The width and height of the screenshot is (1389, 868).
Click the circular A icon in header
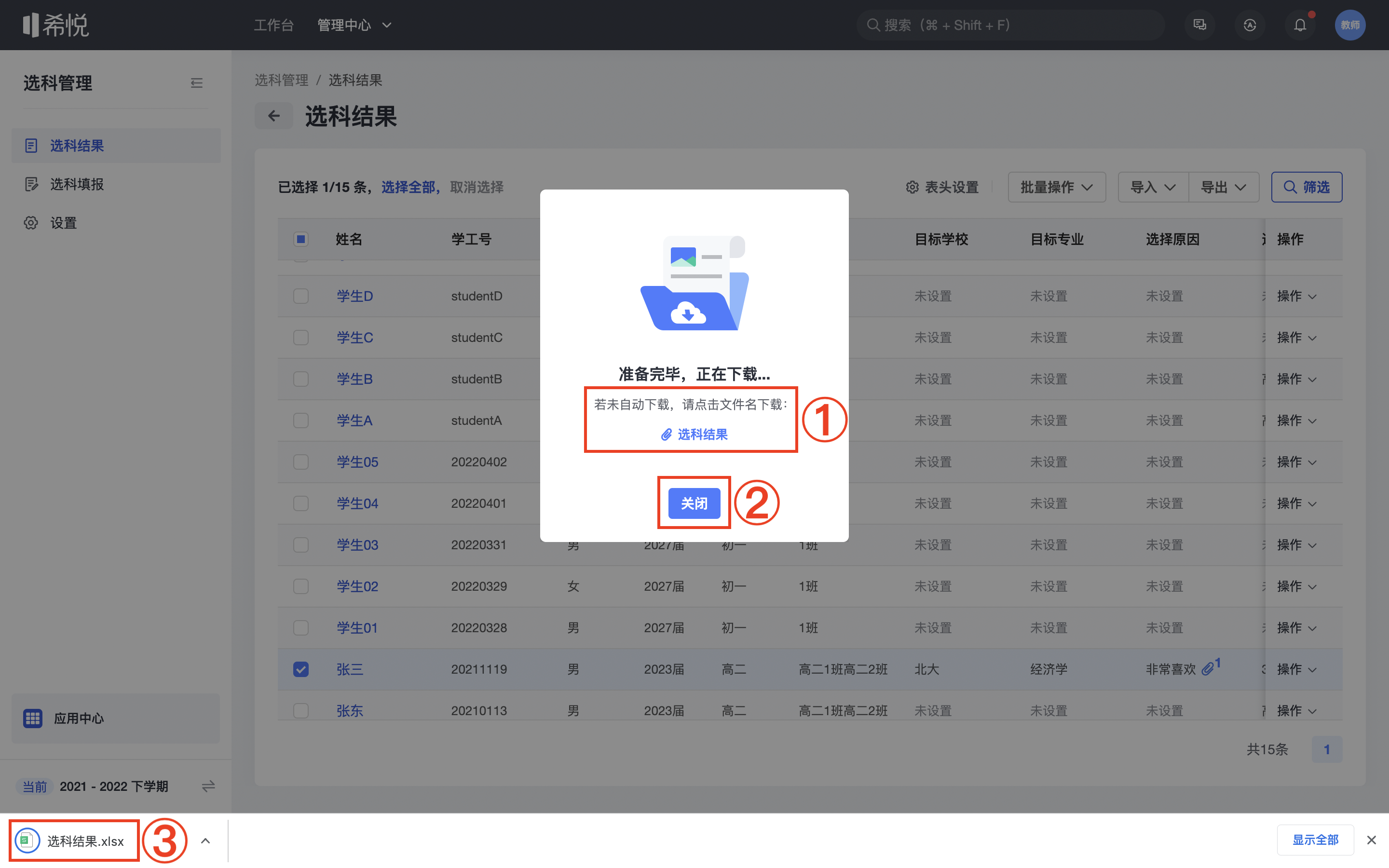coord(1250,25)
